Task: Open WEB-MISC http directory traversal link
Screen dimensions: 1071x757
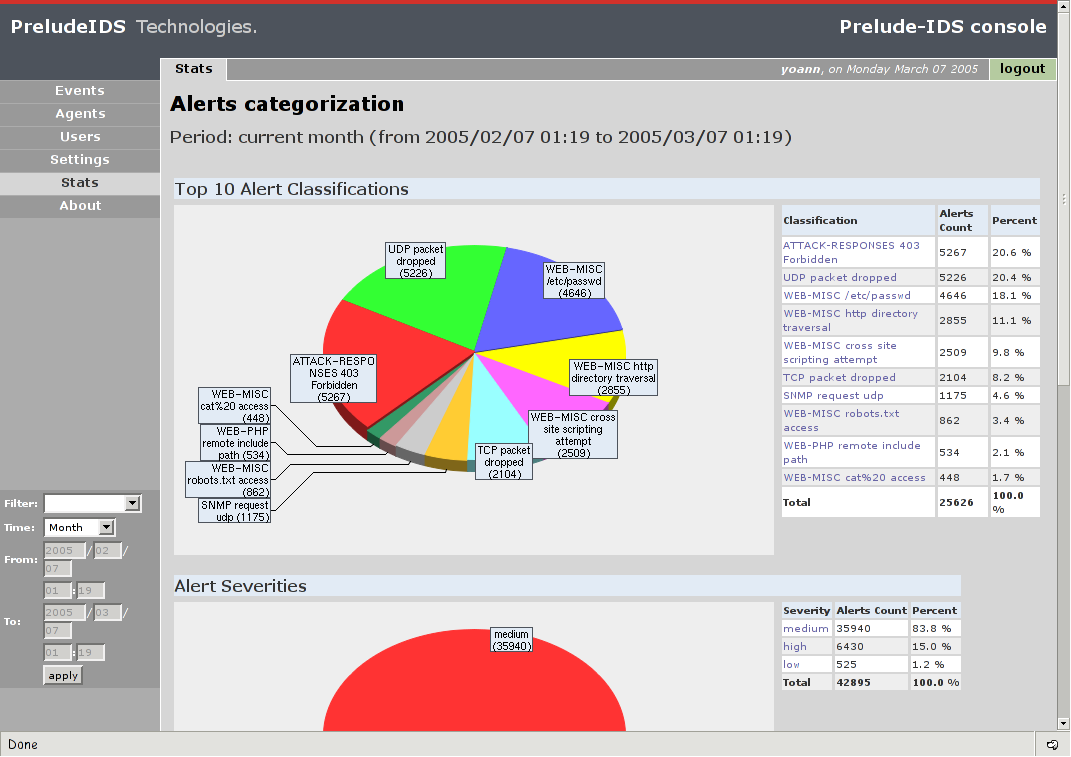Action: [850, 320]
